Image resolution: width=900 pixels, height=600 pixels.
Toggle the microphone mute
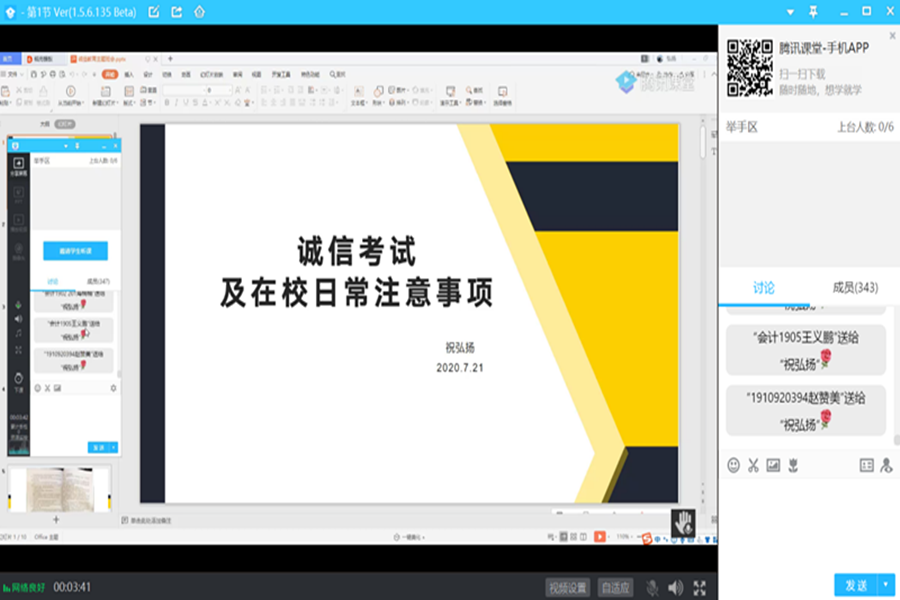tap(652, 587)
